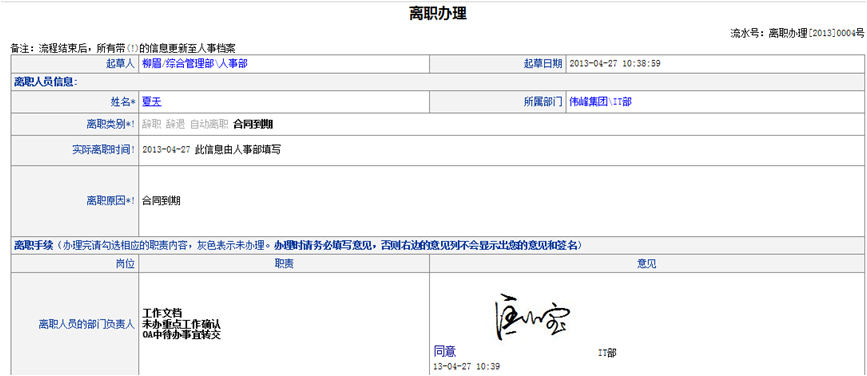Screen dimensions: 867x376
Task: Choose the 自动离职 resignation type
Action: pyautogui.click(x=209, y=124)
